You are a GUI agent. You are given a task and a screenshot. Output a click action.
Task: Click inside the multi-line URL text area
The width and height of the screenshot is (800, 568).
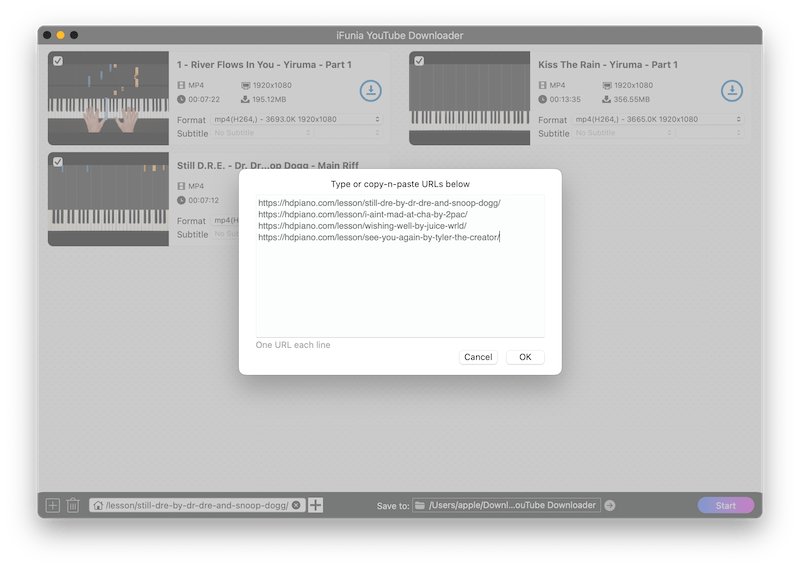pos(400,290)
